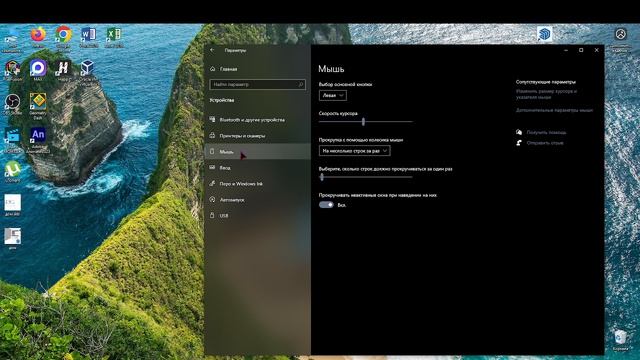Click the Отправить отзыв link

(x=545, y=143)
